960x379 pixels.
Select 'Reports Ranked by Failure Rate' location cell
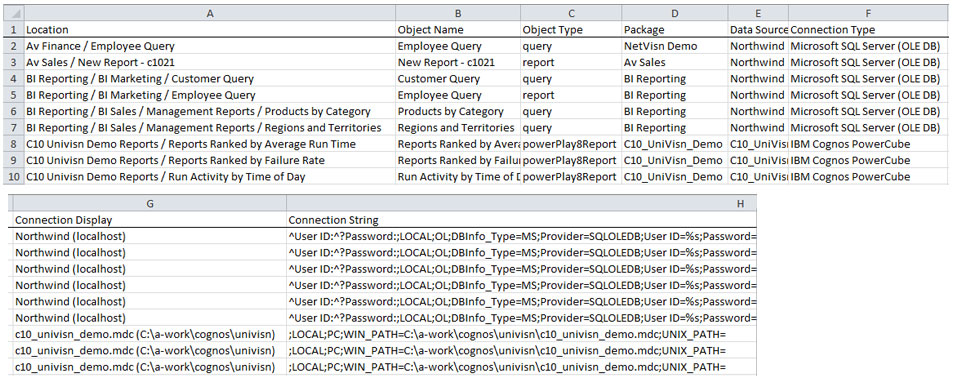209,160
